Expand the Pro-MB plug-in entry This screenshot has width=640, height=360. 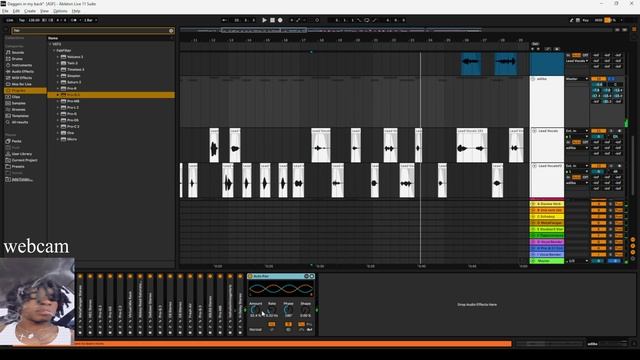pos(58,101)
